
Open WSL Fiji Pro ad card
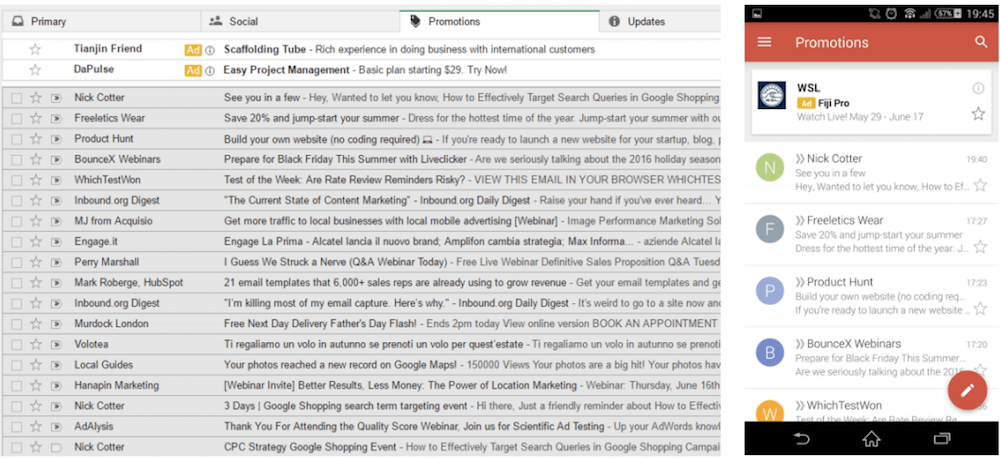coord(871,102)
